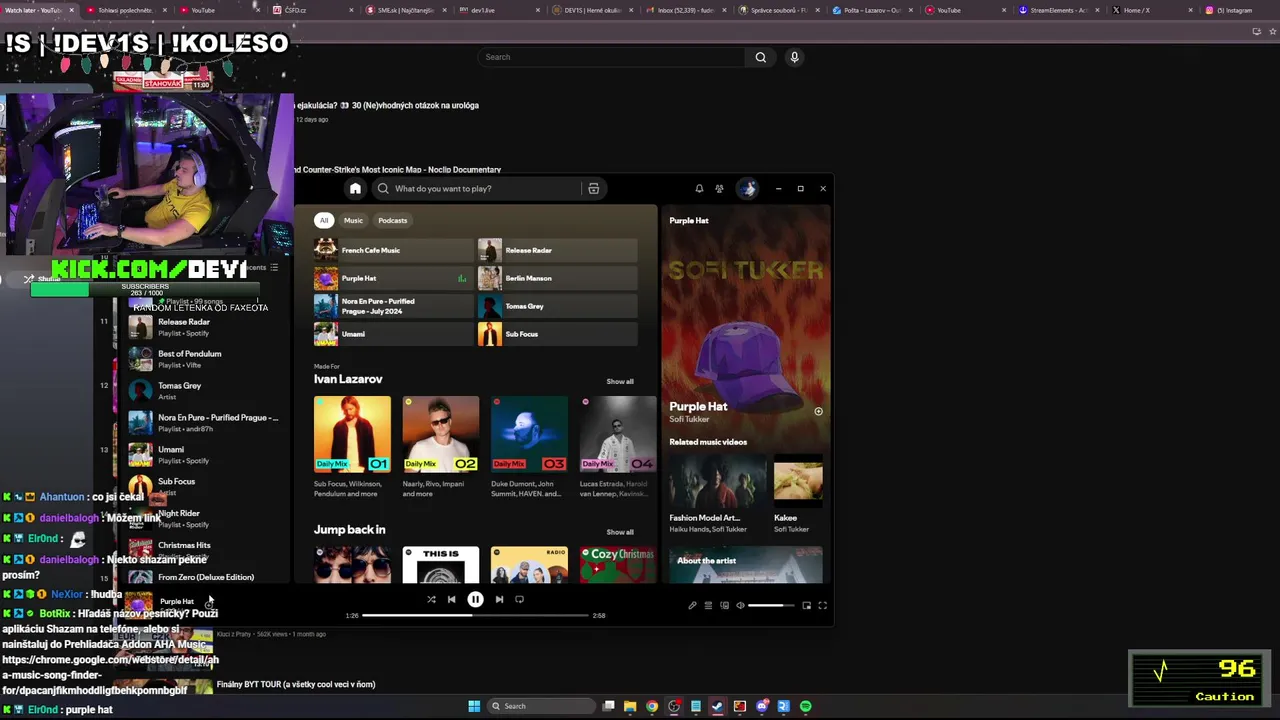The image size is (1280, 720).
Task: Open the Spotify profile avatar menu
Action: tap(747, 188)
